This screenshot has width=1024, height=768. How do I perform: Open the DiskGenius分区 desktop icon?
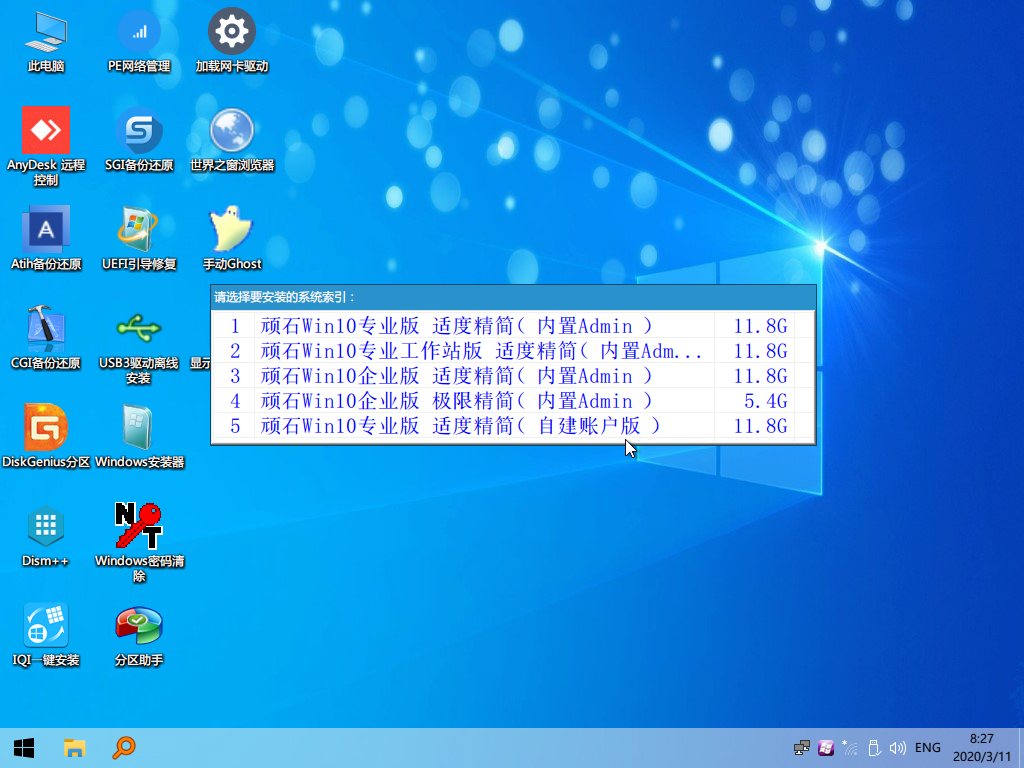(x=45, y=428)
